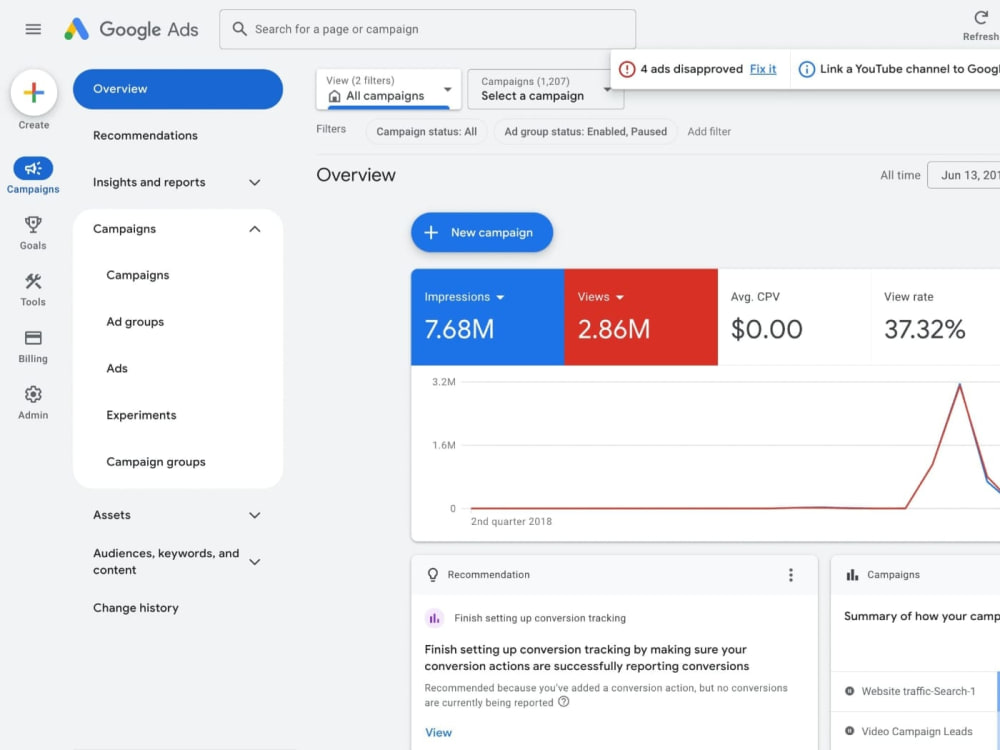Open the Billing card icon

pyautogui.click(x=33, y=338)
